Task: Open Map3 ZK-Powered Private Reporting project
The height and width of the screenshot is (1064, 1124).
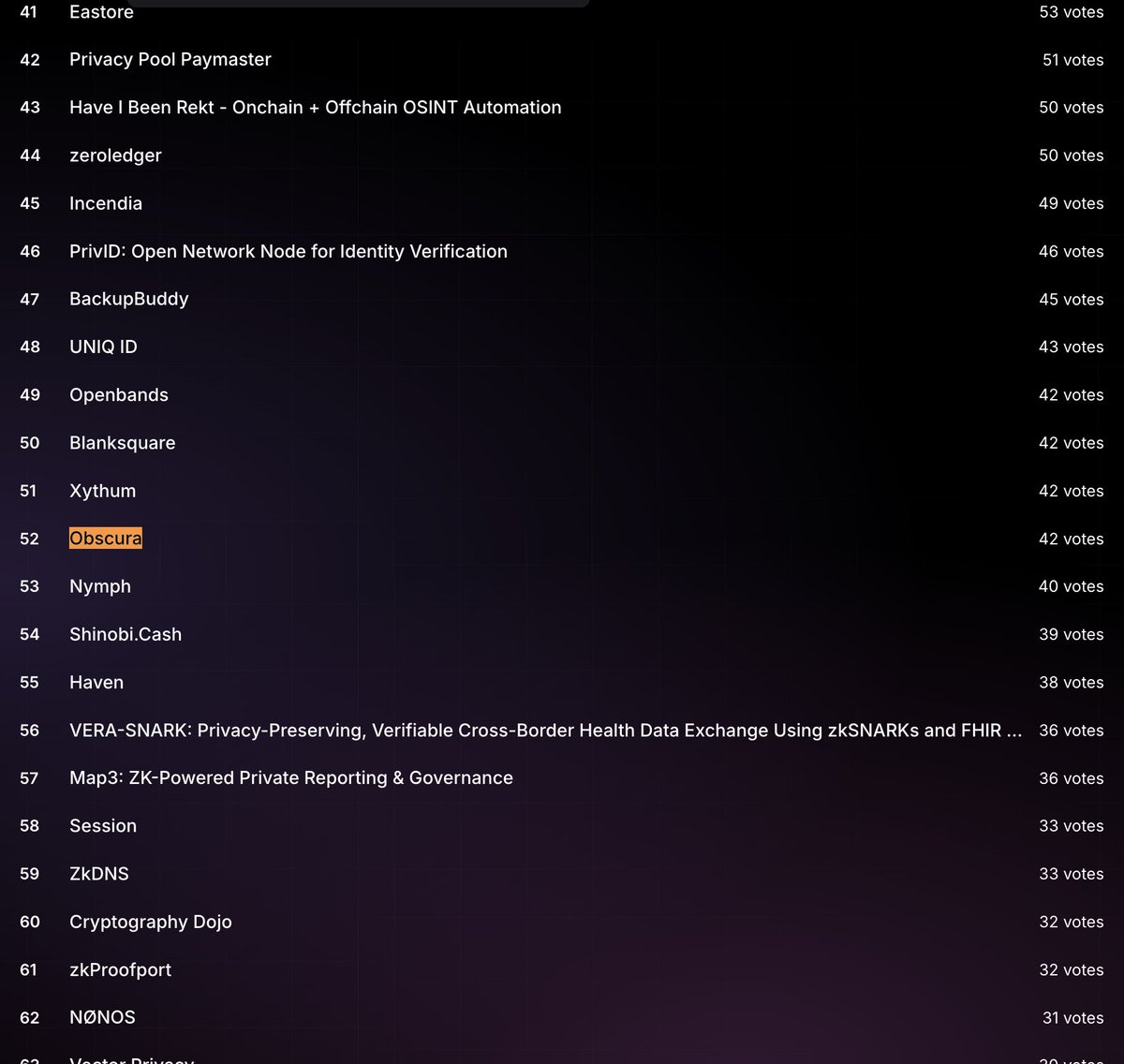Action: (x=291, y=778)
